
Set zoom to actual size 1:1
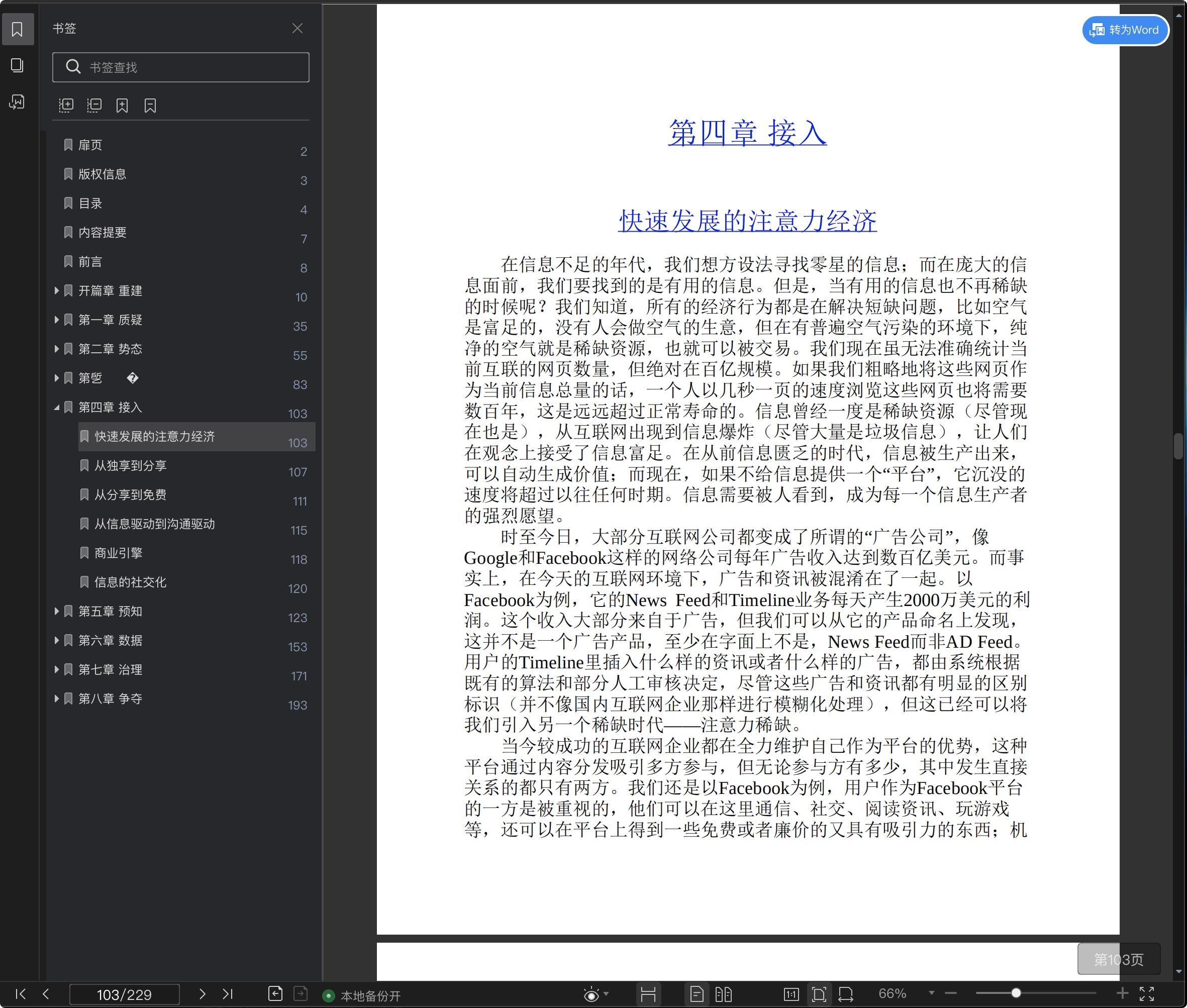click(791, 994)
